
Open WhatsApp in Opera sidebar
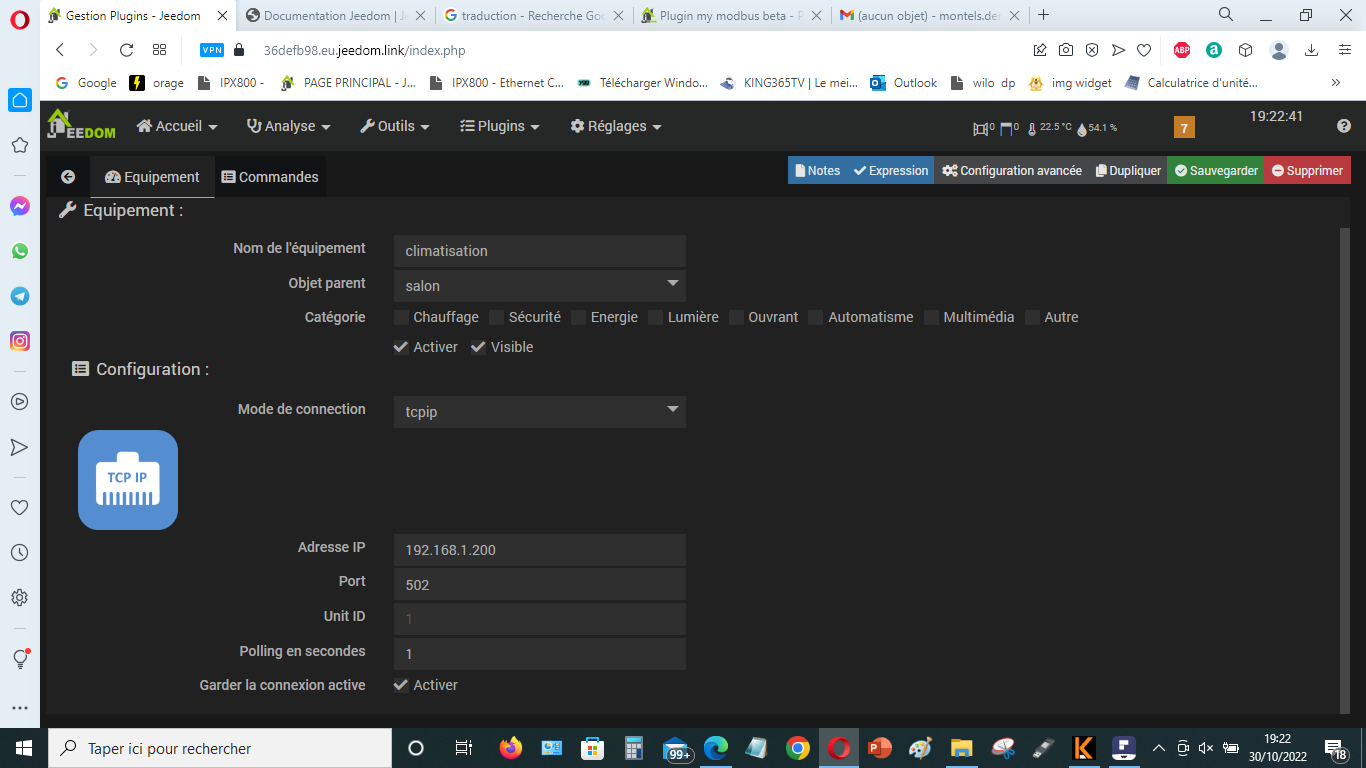coord(20,251)
